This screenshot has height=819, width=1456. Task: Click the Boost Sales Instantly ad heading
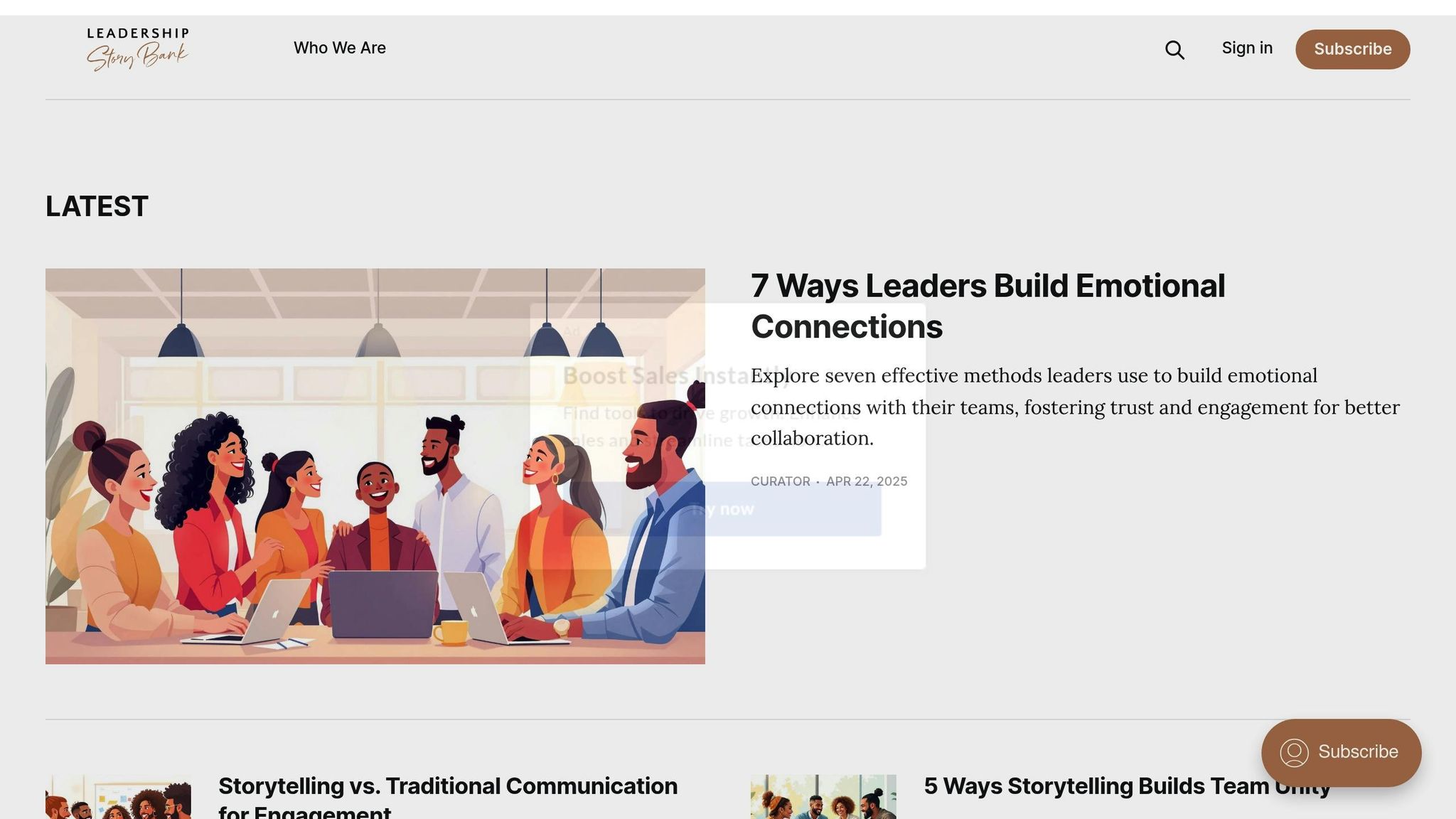tap(675, 375)
